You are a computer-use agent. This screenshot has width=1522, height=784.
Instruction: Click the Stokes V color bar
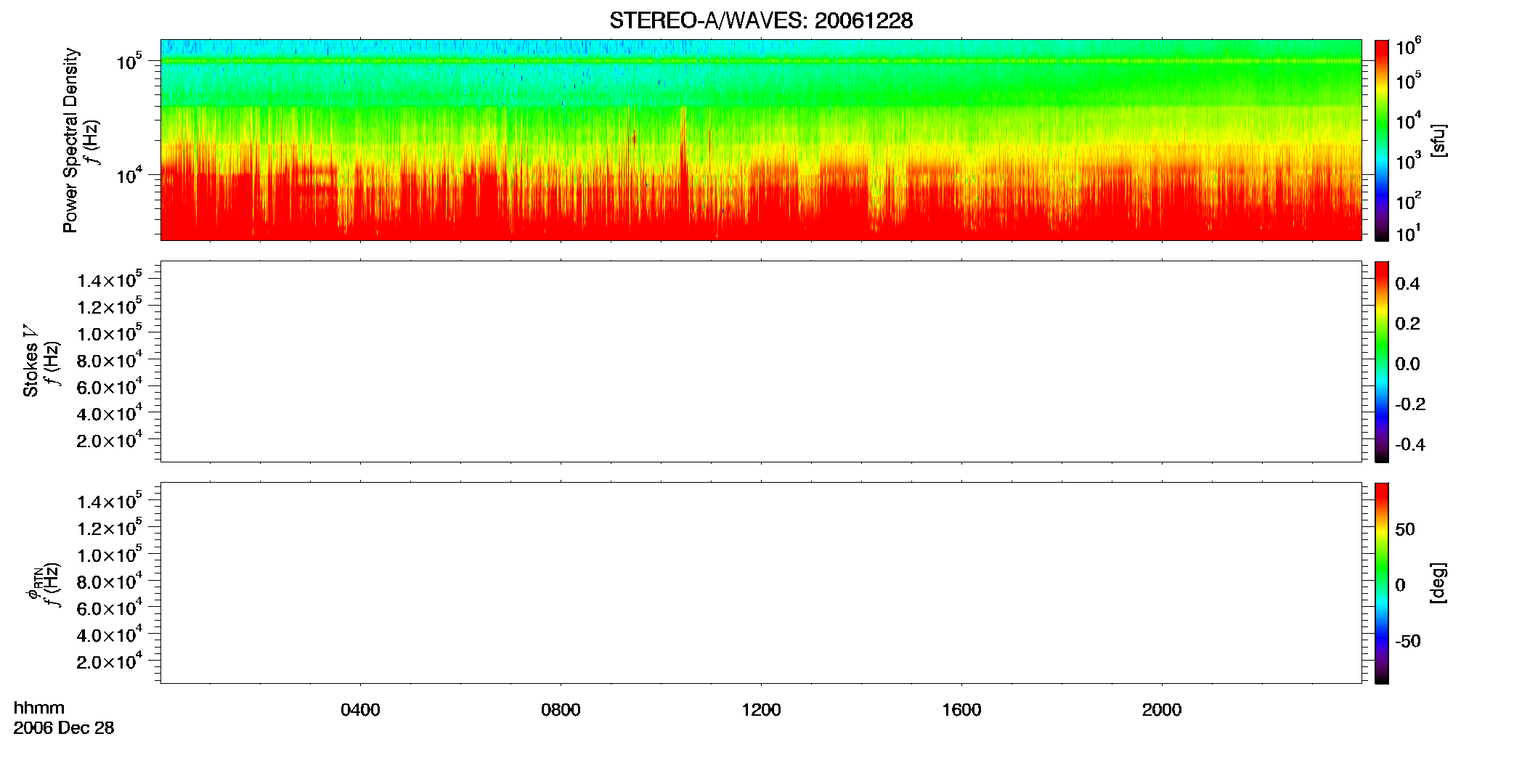1381,362
